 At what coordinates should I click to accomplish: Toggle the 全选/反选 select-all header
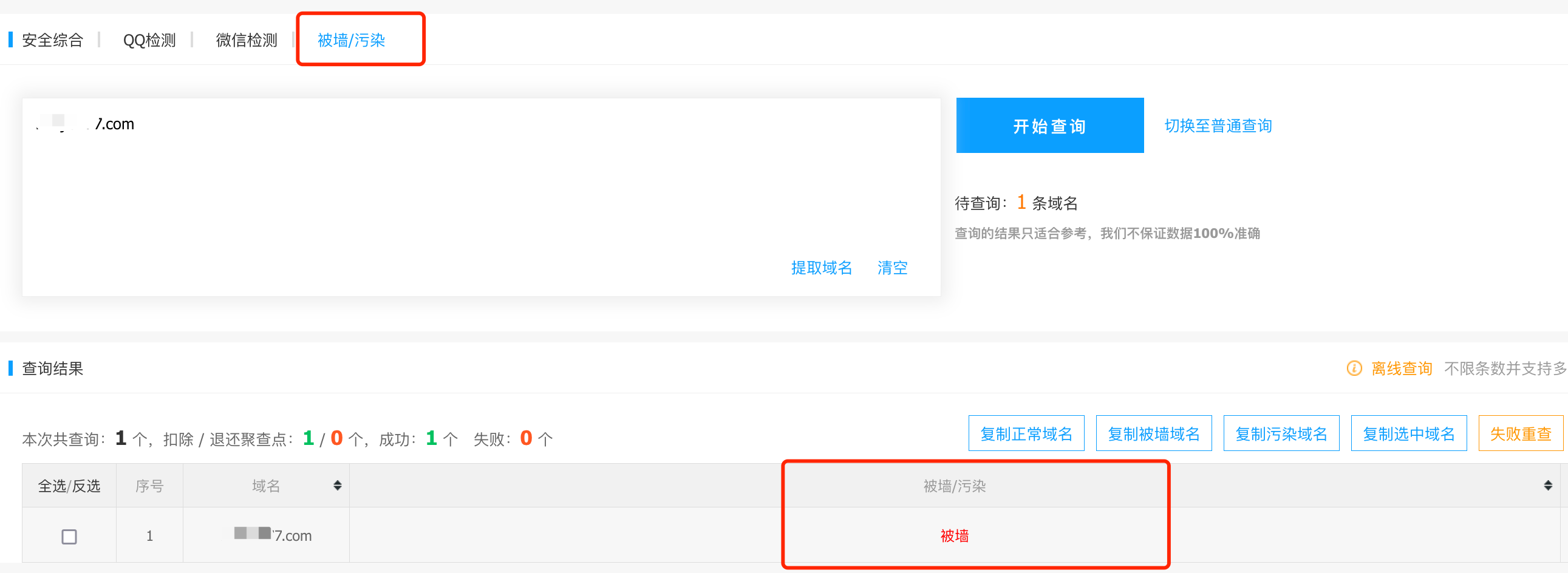(x=69, y=486)
